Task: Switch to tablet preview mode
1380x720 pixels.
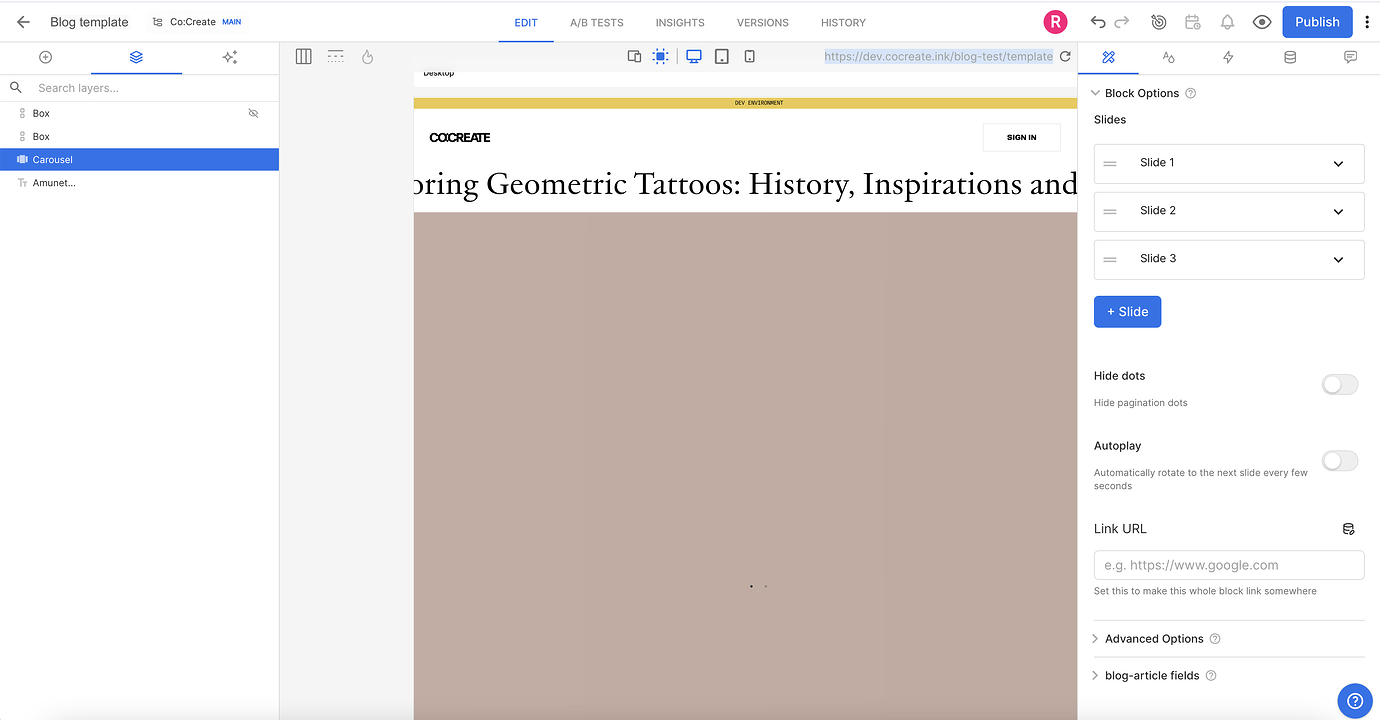Action: [721, 56]
